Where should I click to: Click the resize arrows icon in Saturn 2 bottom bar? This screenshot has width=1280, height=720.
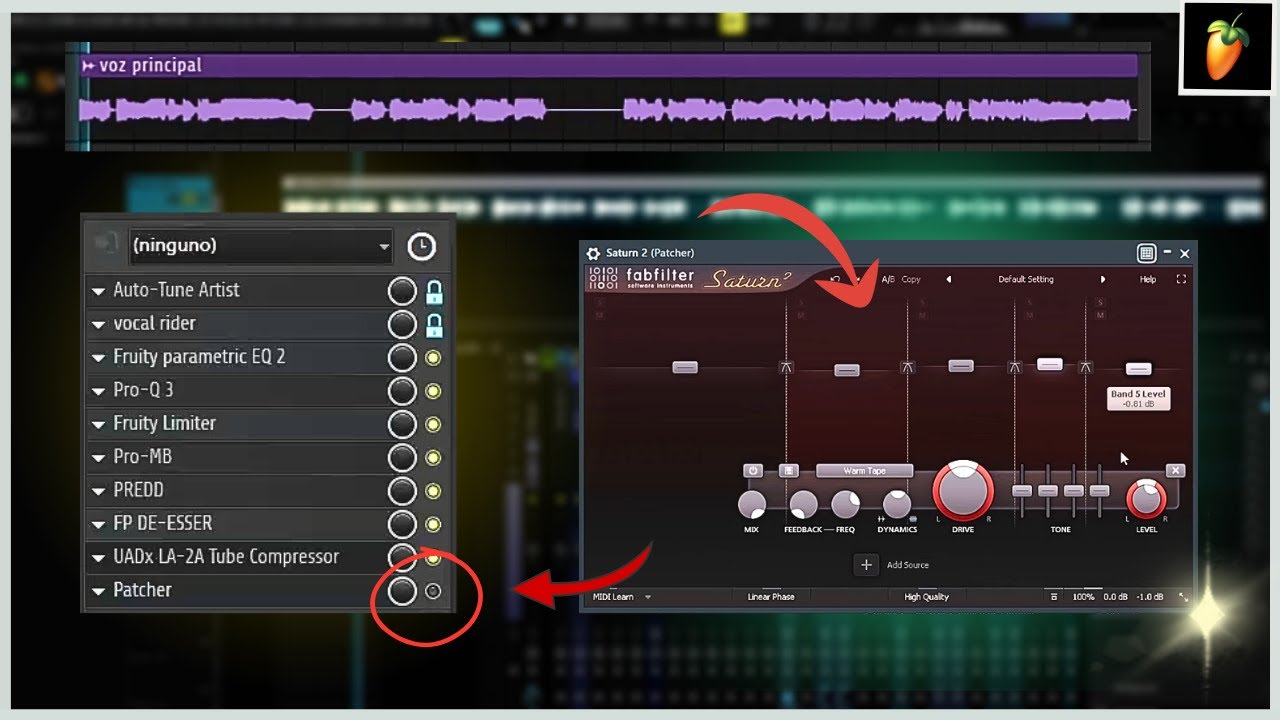tap(1184, 597)
